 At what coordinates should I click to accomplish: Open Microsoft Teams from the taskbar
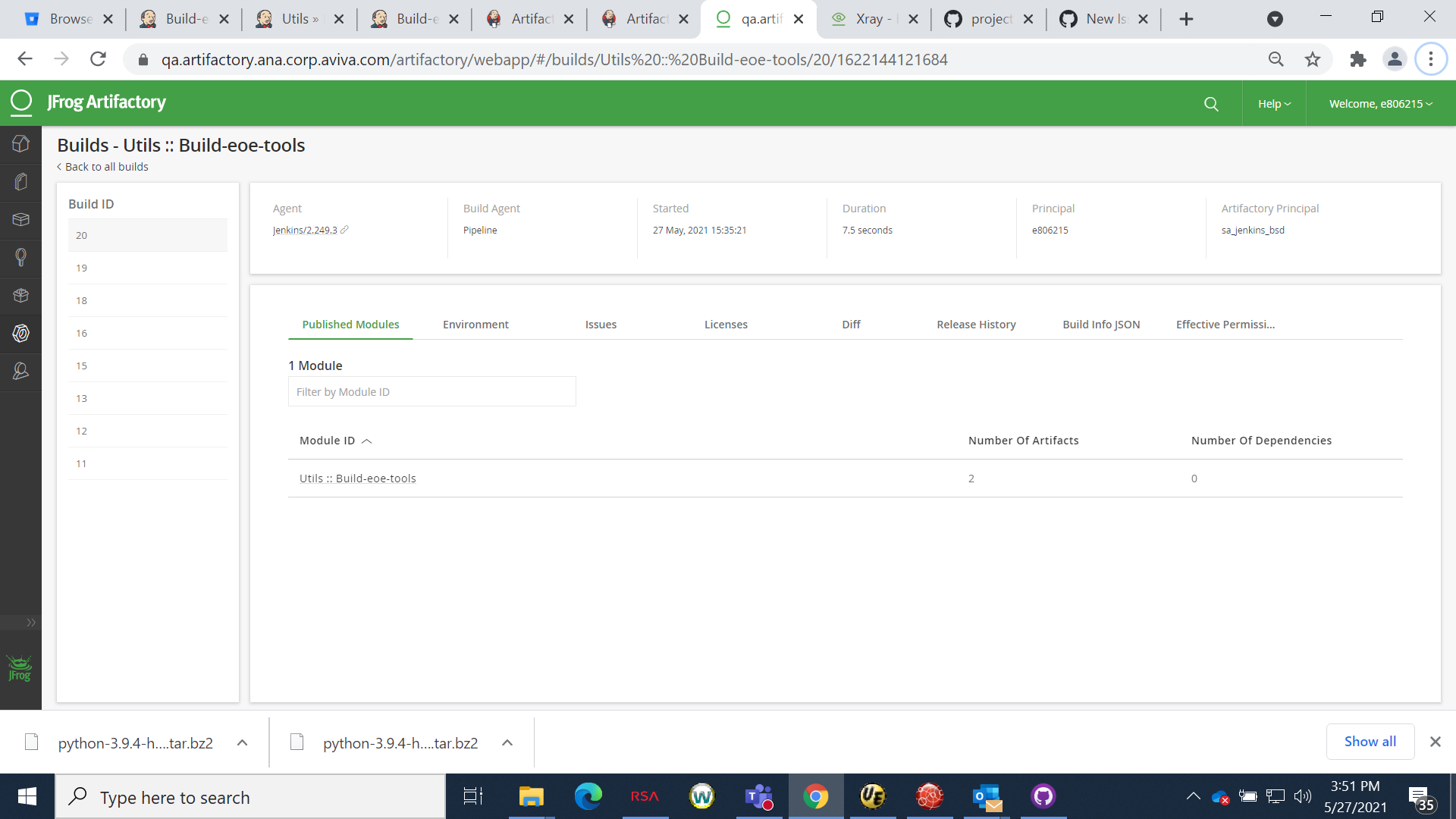tap(759, 796)
